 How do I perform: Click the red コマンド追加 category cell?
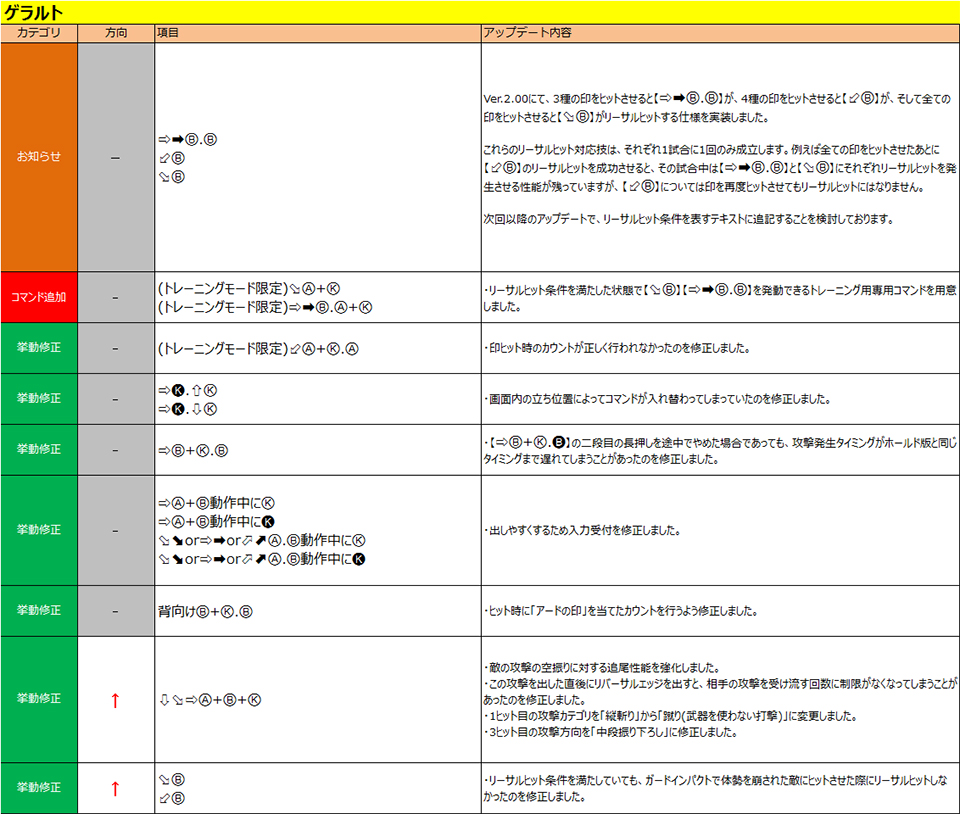39,297
